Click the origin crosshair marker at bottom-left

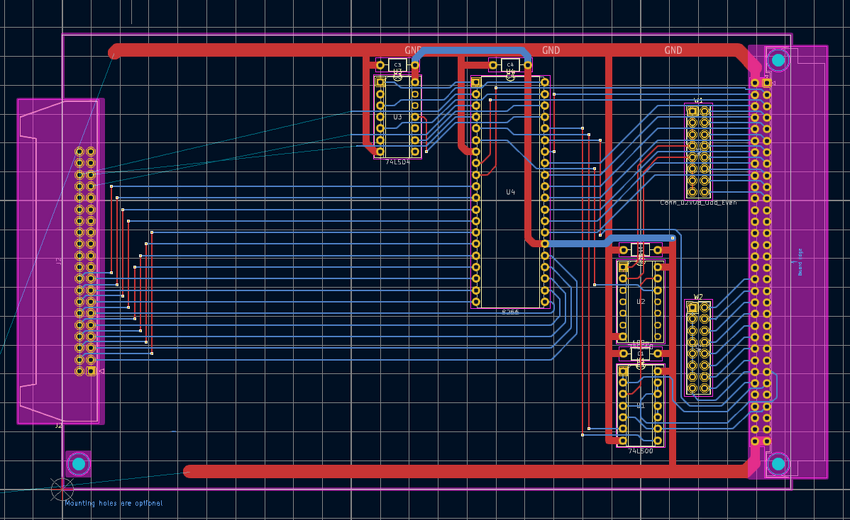62,489
